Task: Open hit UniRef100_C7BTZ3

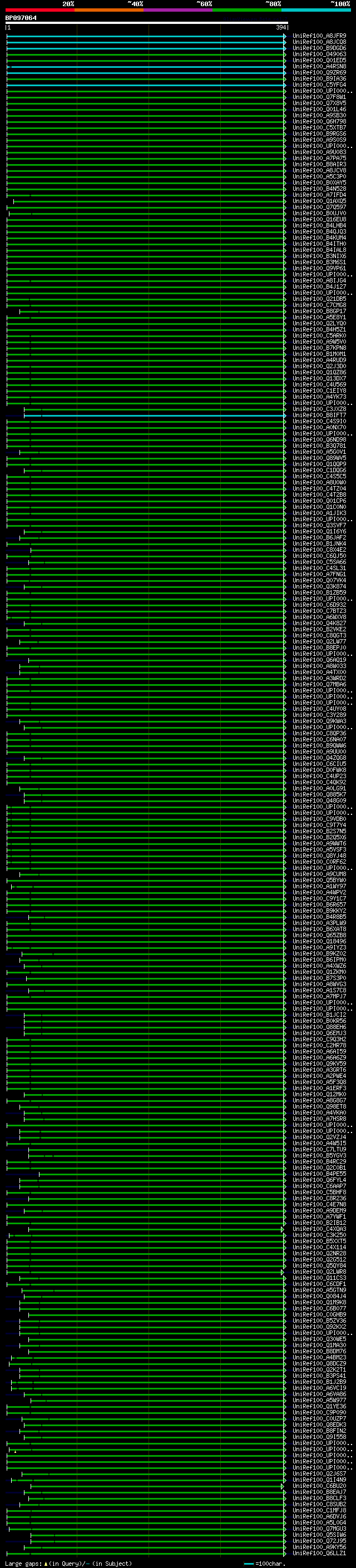Action: click(319, 611)
